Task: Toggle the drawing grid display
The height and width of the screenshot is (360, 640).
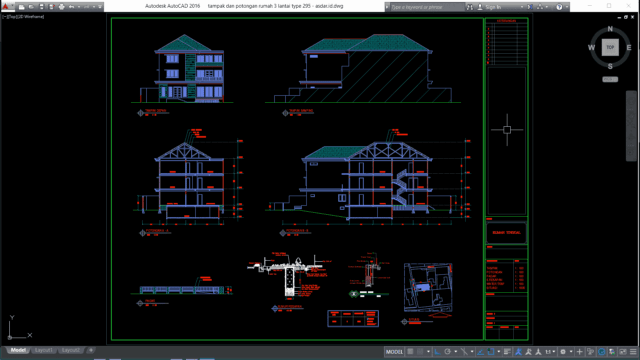Action: 410,352
